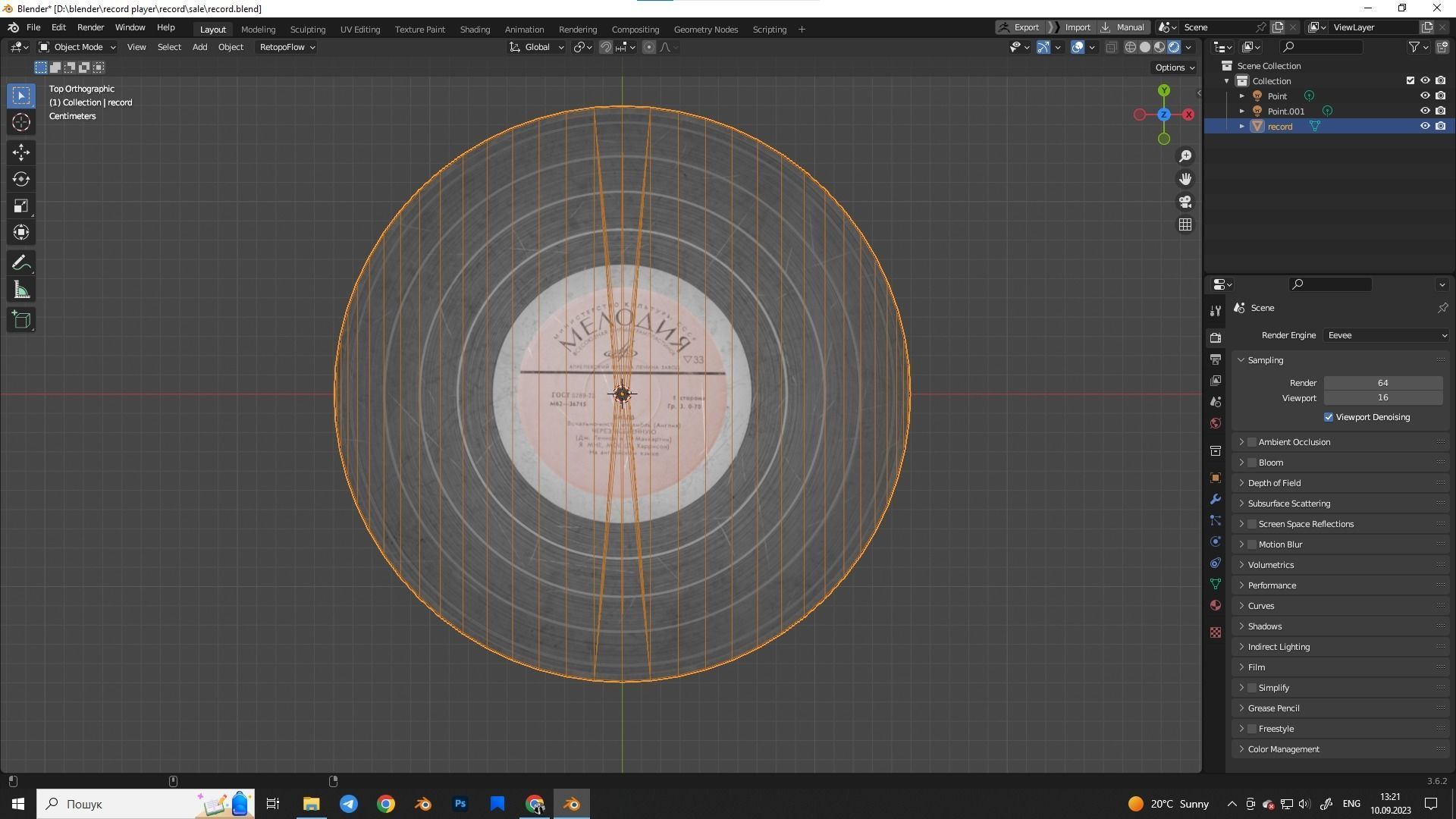Select the Add Cube tool
1456x819 pixels.
(x=21, y=320)
